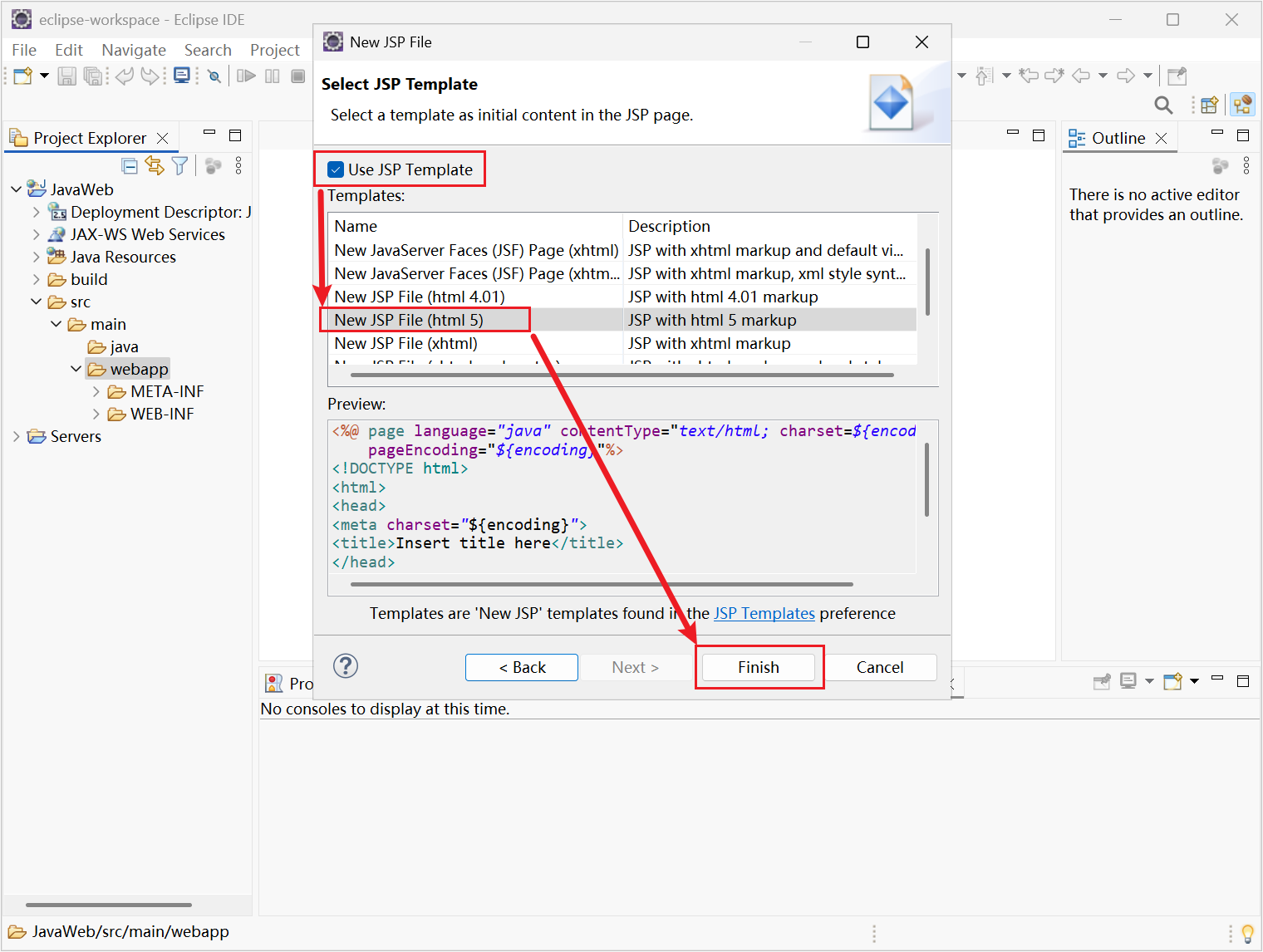Click the preview horizontal scrollbar

click(602, 585)
